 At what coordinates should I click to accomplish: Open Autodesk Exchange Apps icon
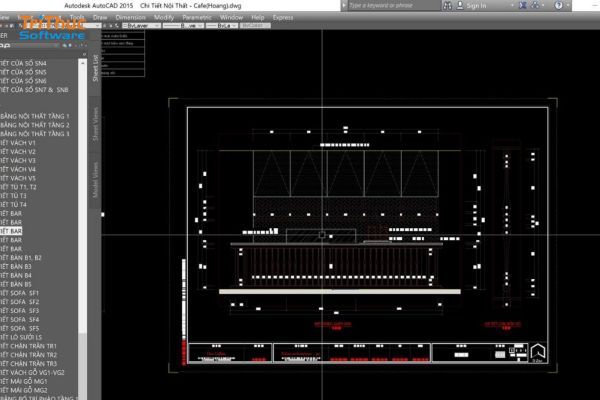tap(523, 5)
